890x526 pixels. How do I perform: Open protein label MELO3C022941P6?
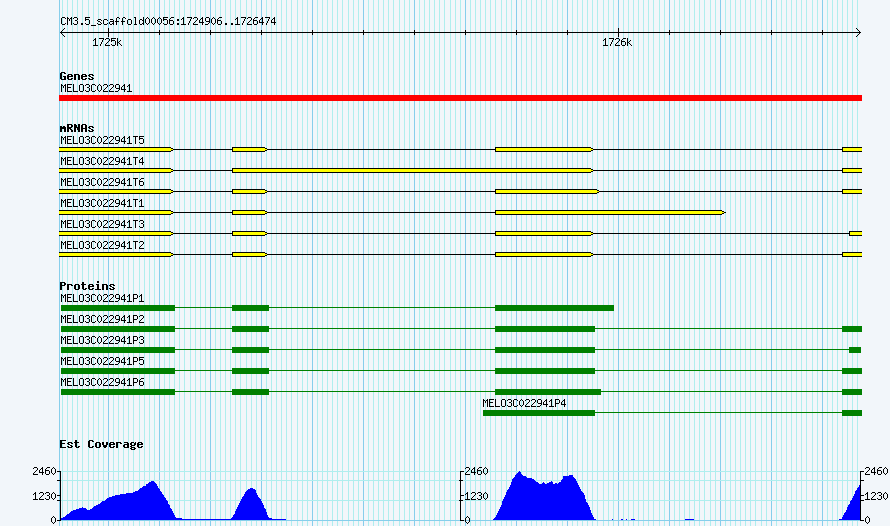[102, 382]
